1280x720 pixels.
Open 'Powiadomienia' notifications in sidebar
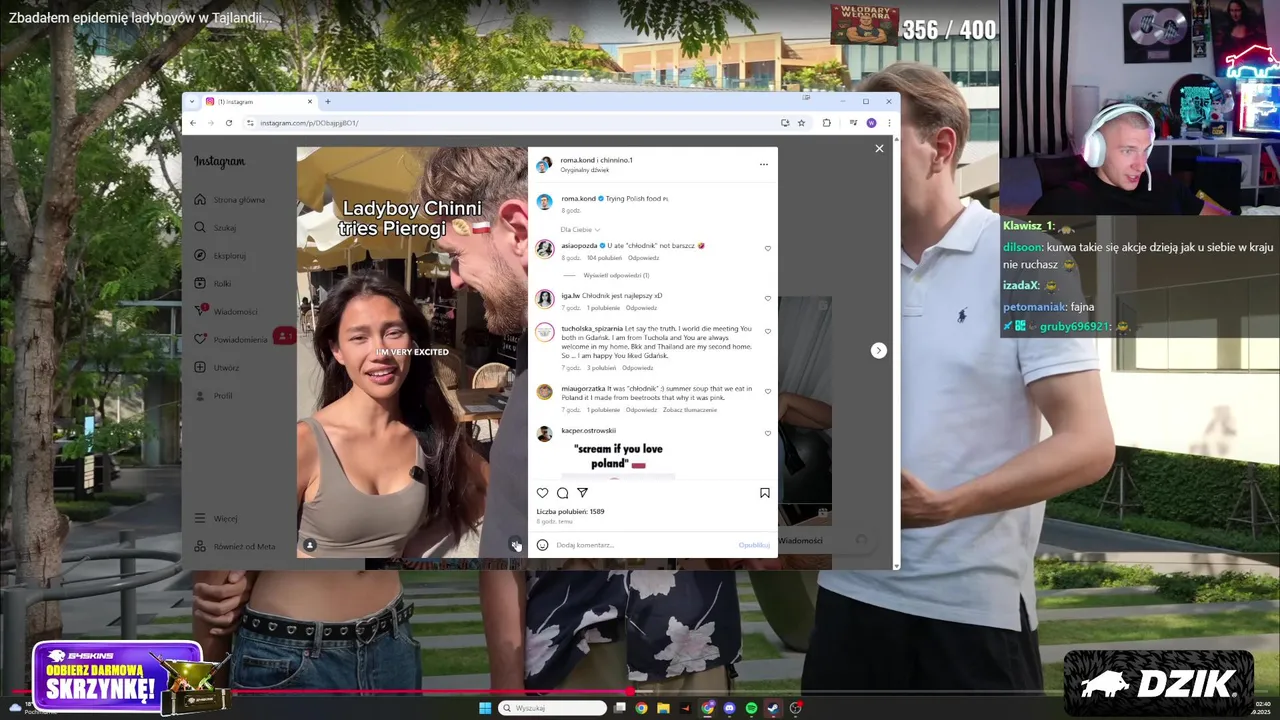[231, 340]
